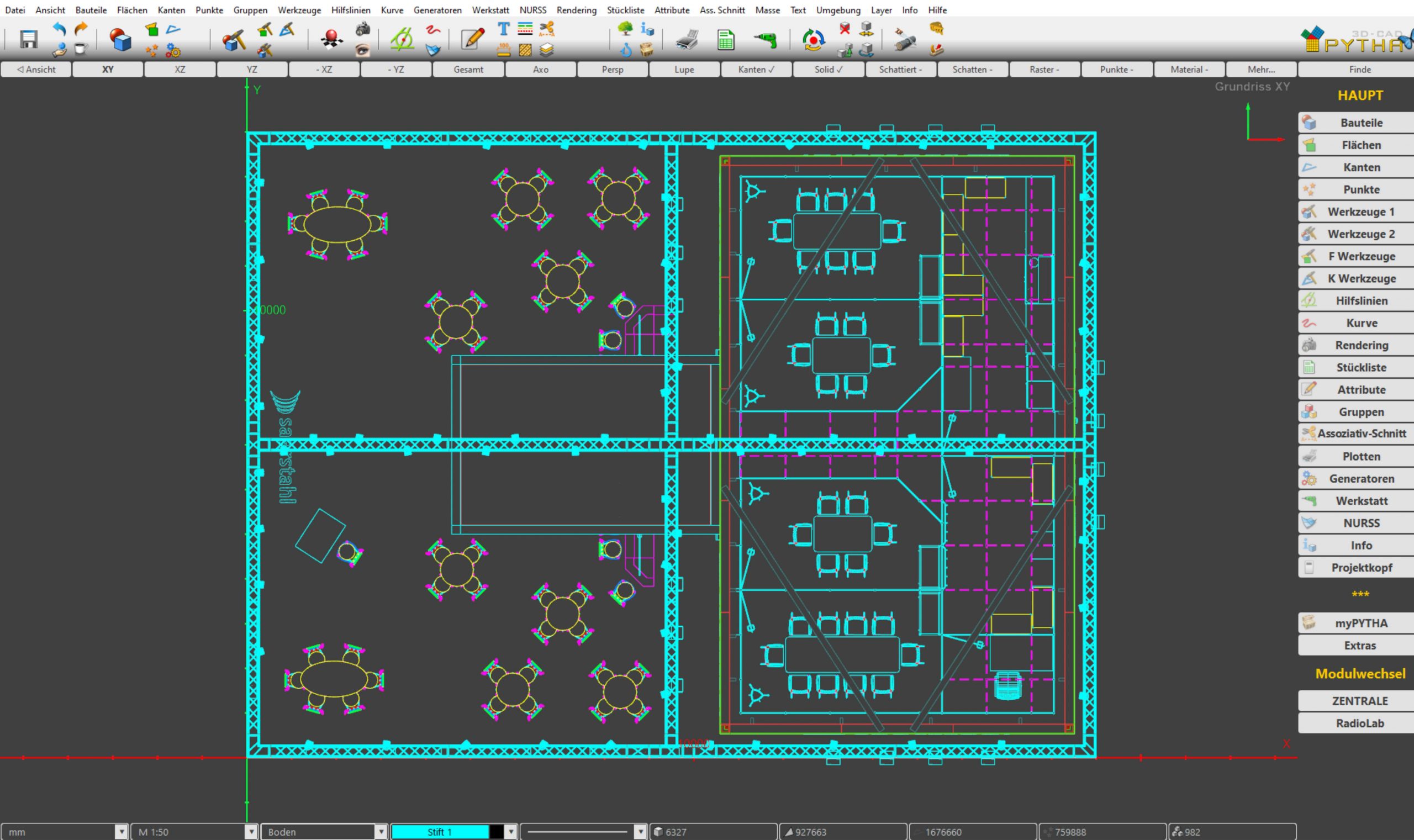Open the camera rendering icon

point(363,28)
